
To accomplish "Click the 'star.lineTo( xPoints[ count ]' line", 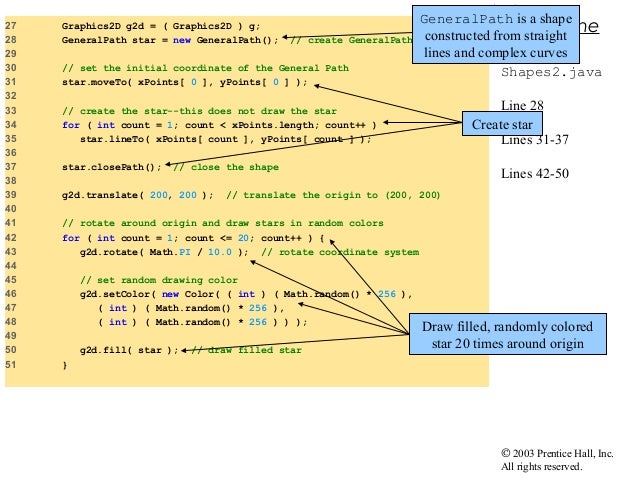I will coord(225,139).
